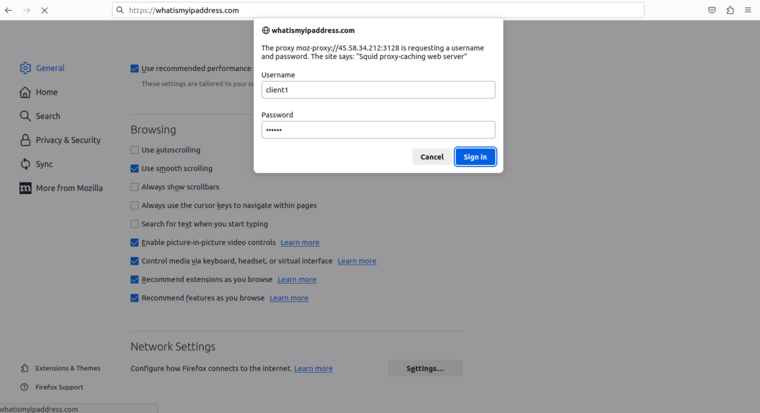Open the Home settings category
This screenshot has height=413, width=760.
tap(46, 92)
